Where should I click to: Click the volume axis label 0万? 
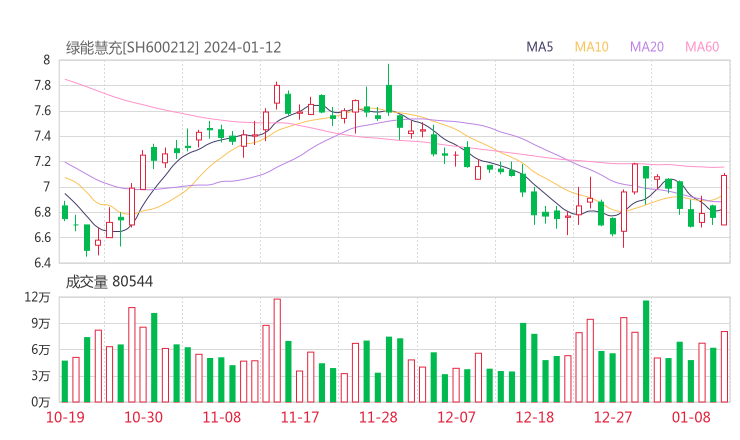(41, 402)
